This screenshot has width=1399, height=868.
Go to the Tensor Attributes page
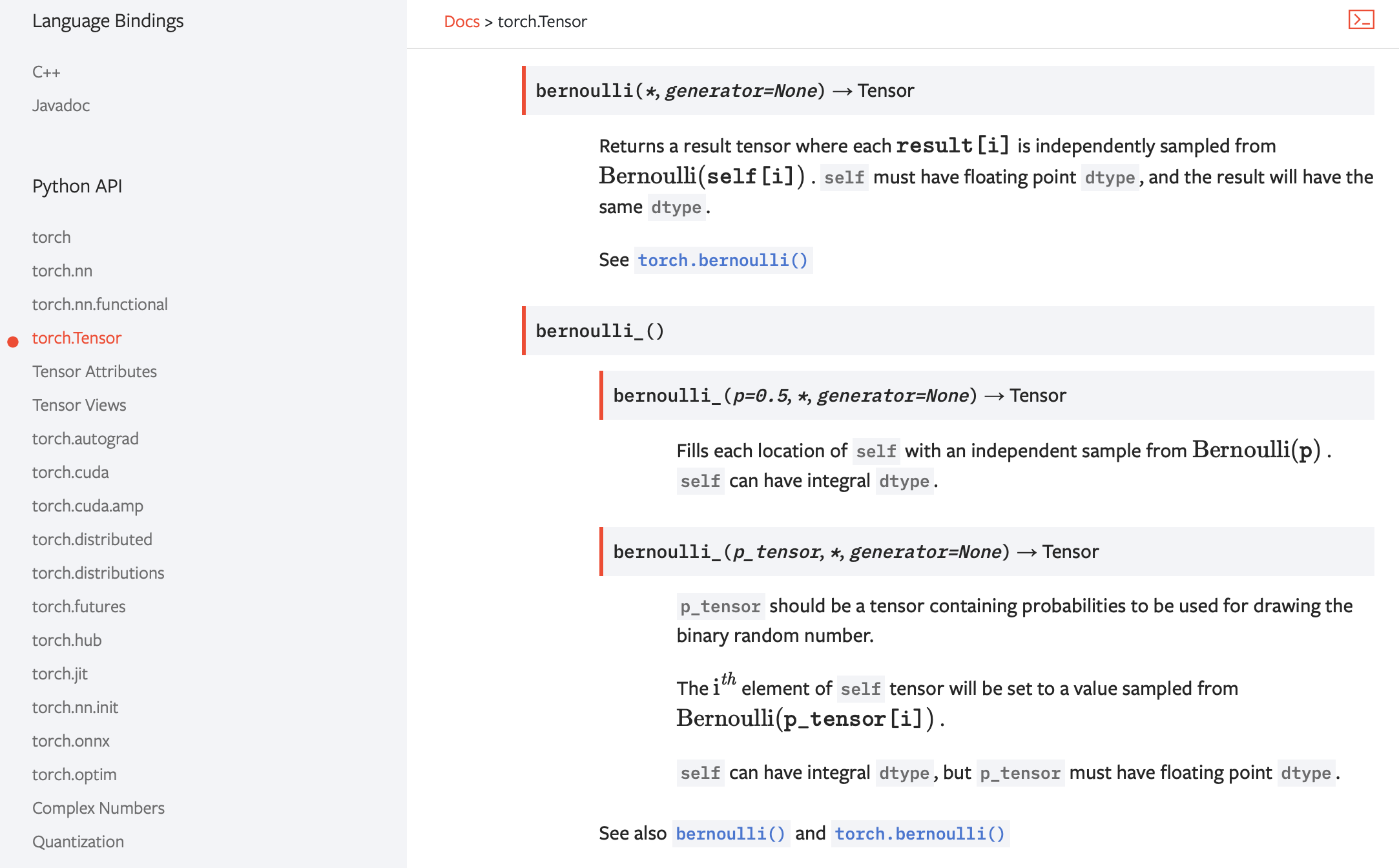click(x=94, y=371)
